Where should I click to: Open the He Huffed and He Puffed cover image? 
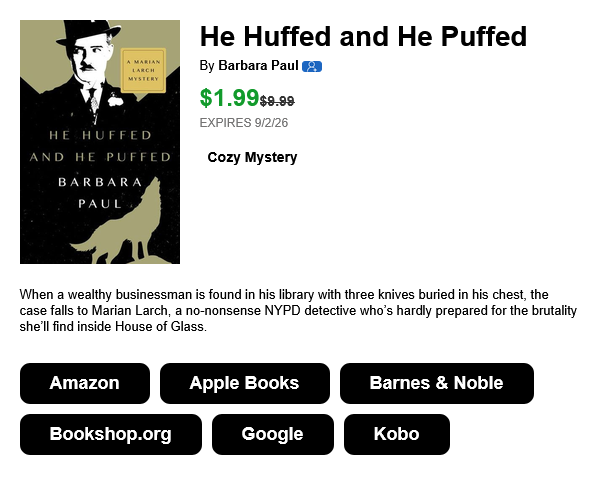point(100,142)
